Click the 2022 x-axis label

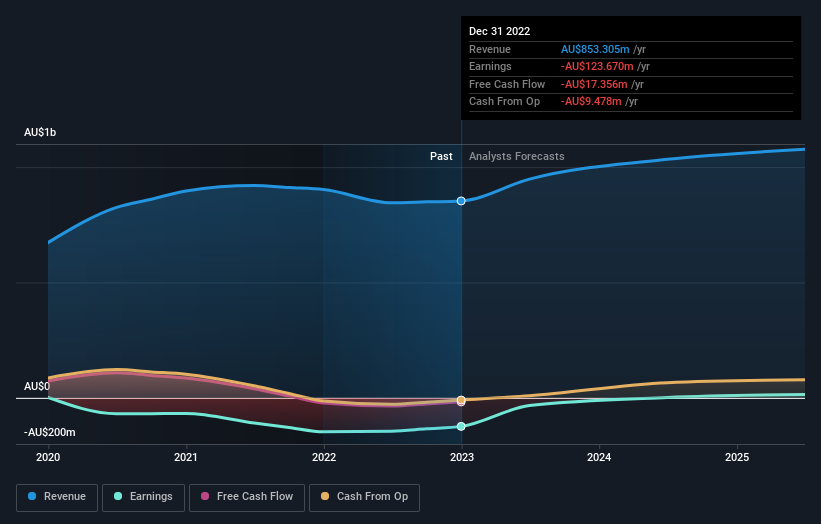click(x=324, y=458)
